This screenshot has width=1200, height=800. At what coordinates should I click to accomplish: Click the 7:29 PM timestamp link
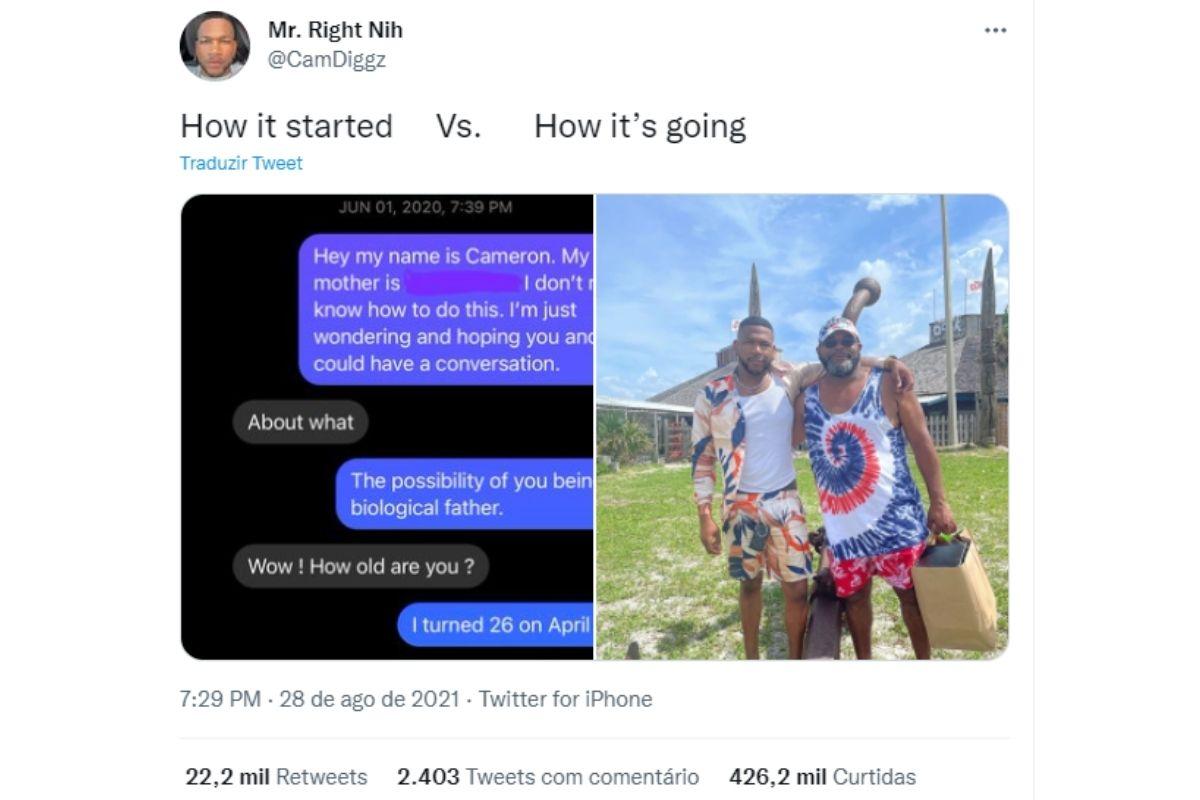[x=220, y=699]
